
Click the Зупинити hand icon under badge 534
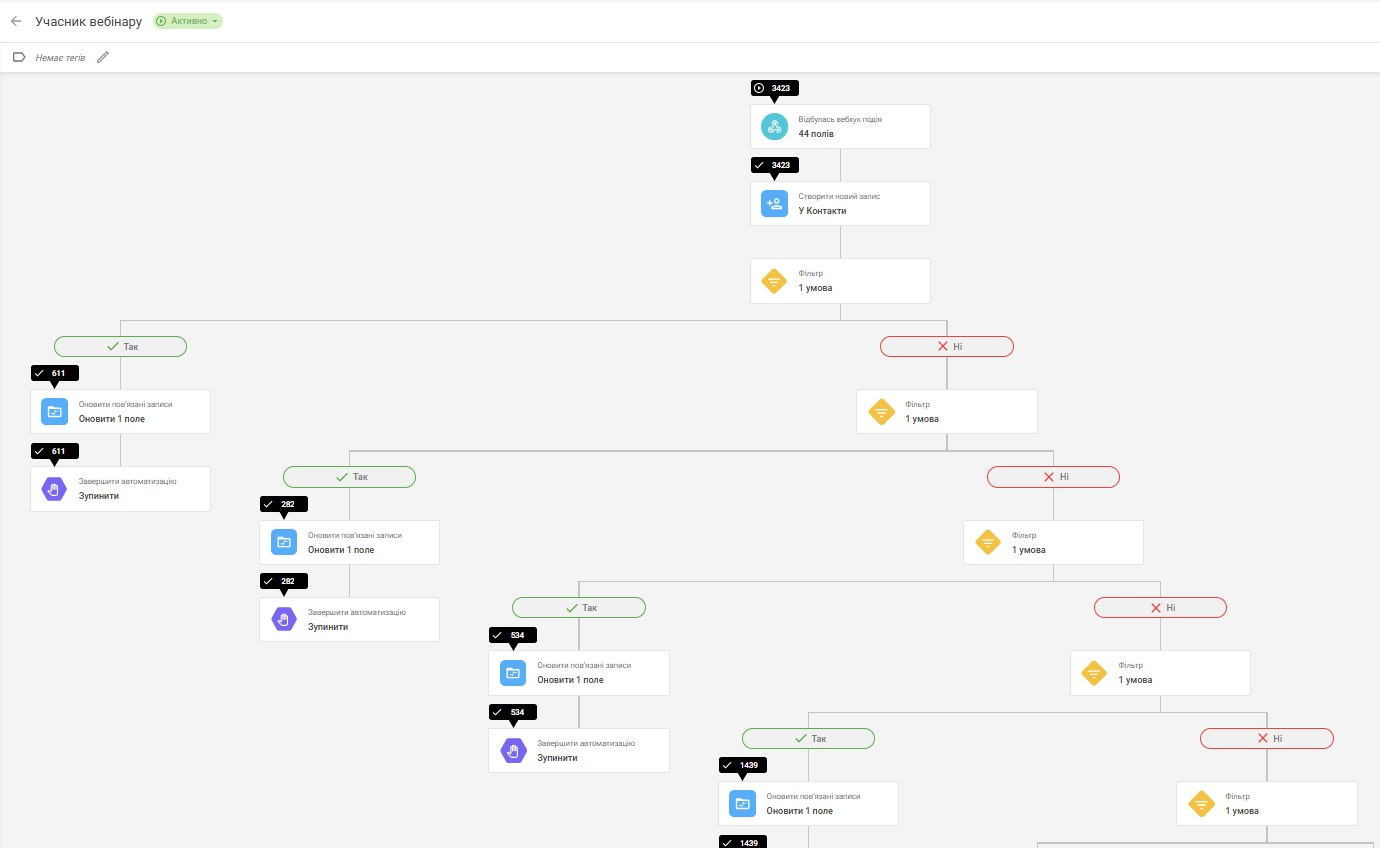pos(512,750)
